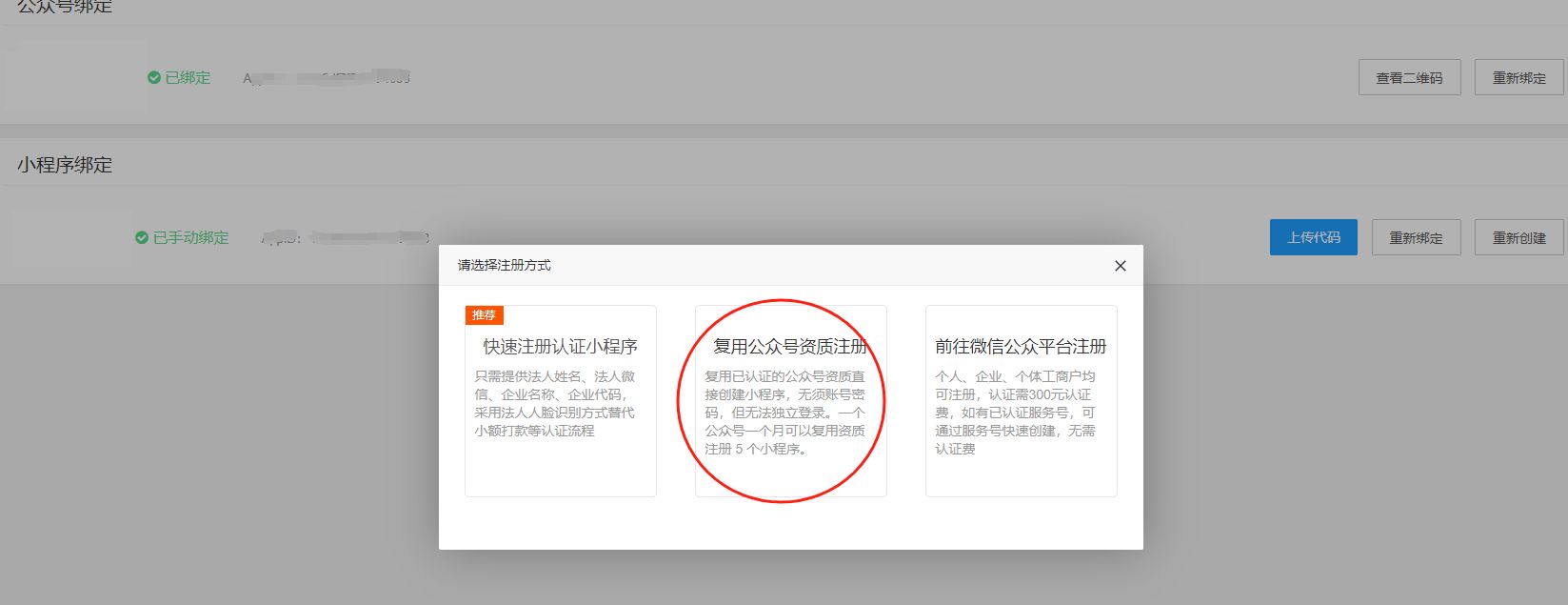Click the green check icon beside 已绑定
The image size is (1568, 605).
point(153,78)
